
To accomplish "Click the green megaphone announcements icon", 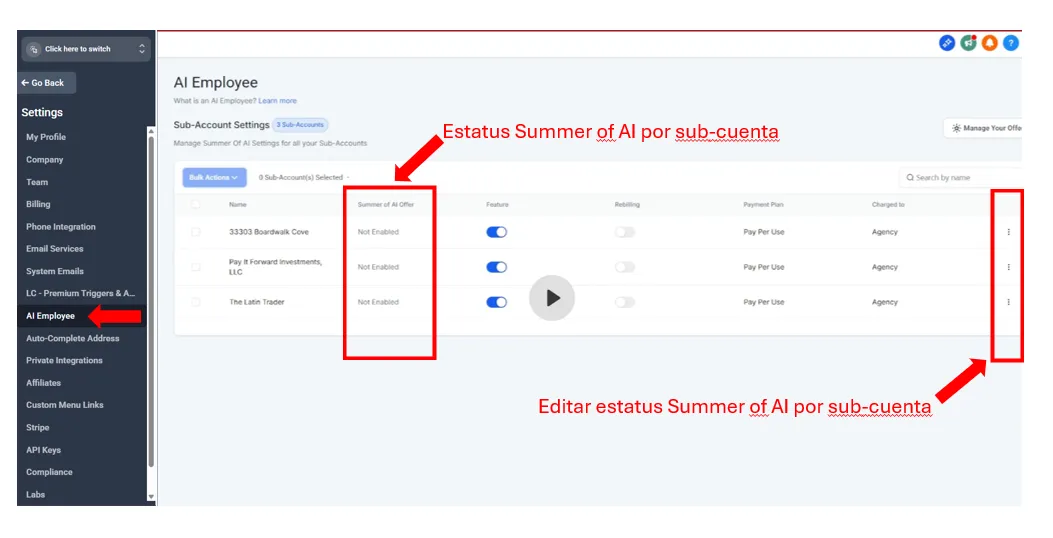I will [968, 43].
